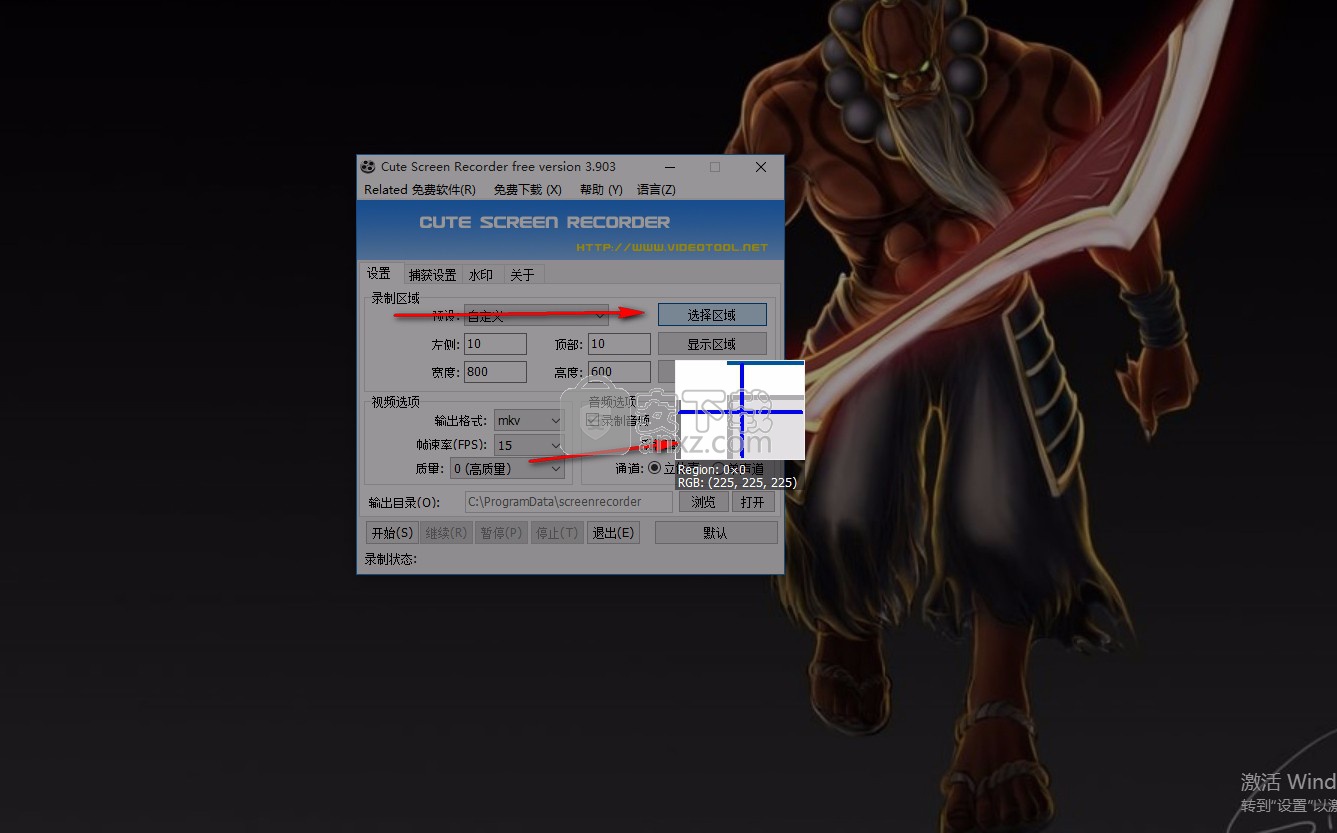1337x833 pixels.
Task: Select the 立体声 channel radio button
Action: point(655,468)
